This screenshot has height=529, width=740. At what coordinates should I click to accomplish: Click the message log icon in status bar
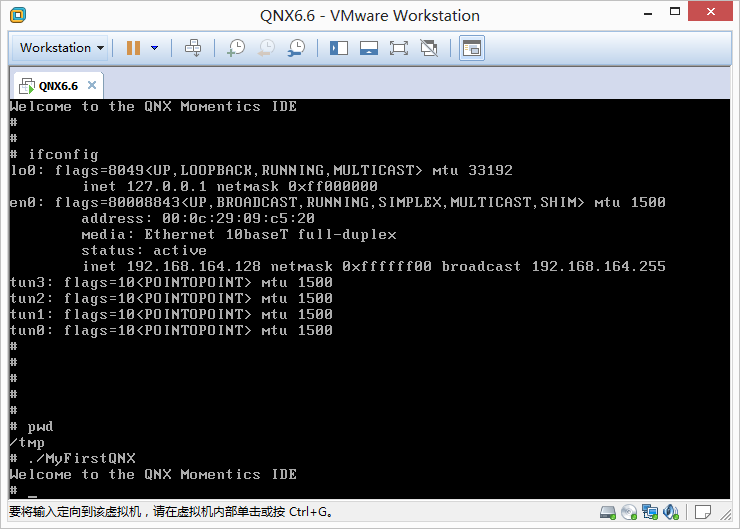(703, 512)
